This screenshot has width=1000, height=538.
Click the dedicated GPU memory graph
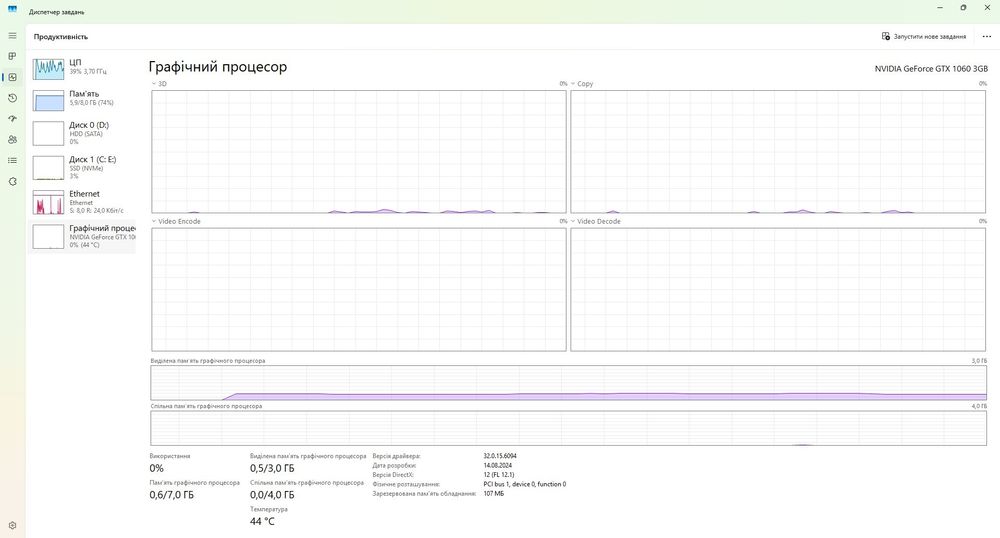[x=568, y=382]
